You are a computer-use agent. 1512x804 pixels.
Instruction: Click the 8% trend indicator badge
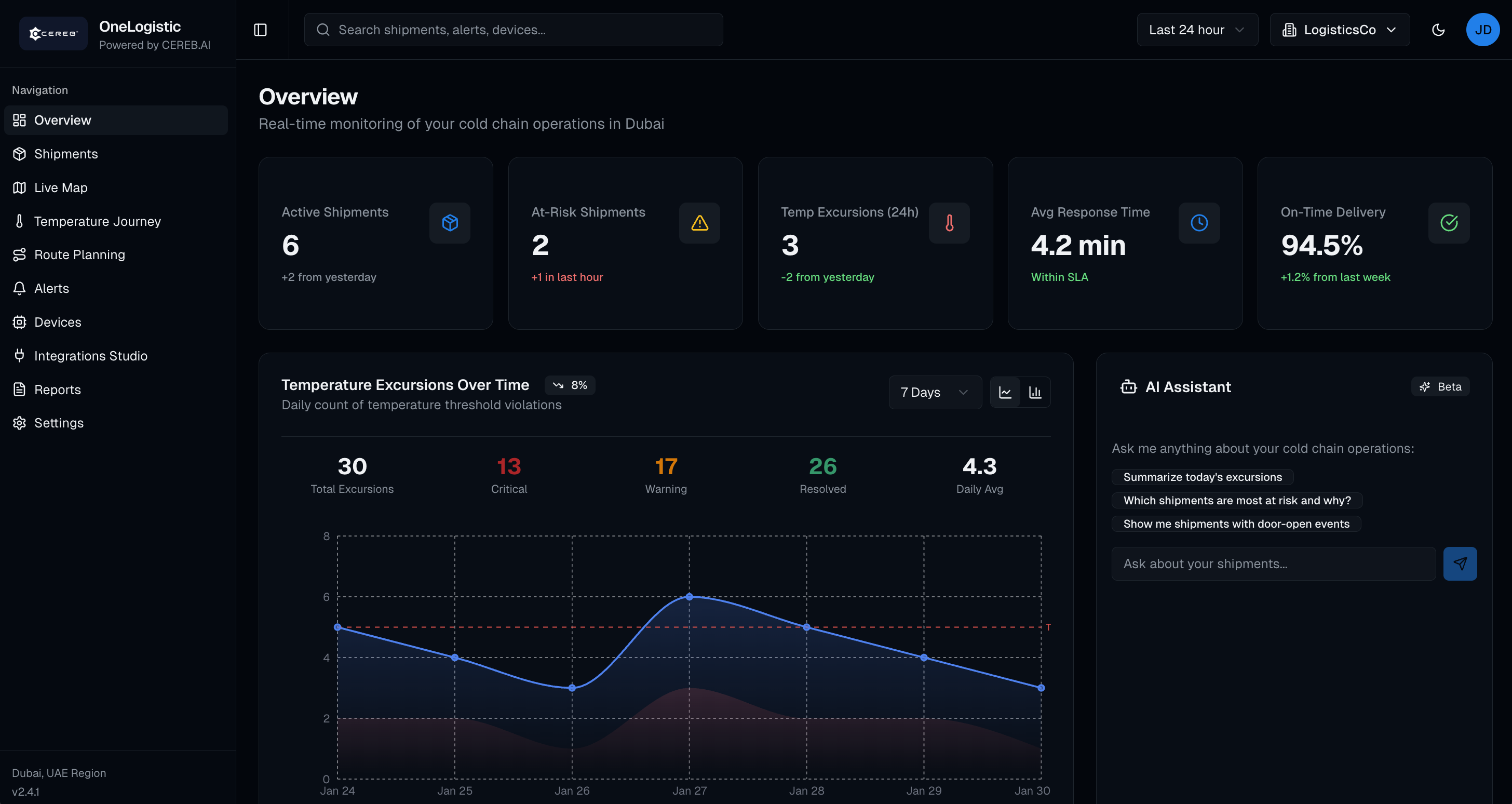tap(570, 385)
